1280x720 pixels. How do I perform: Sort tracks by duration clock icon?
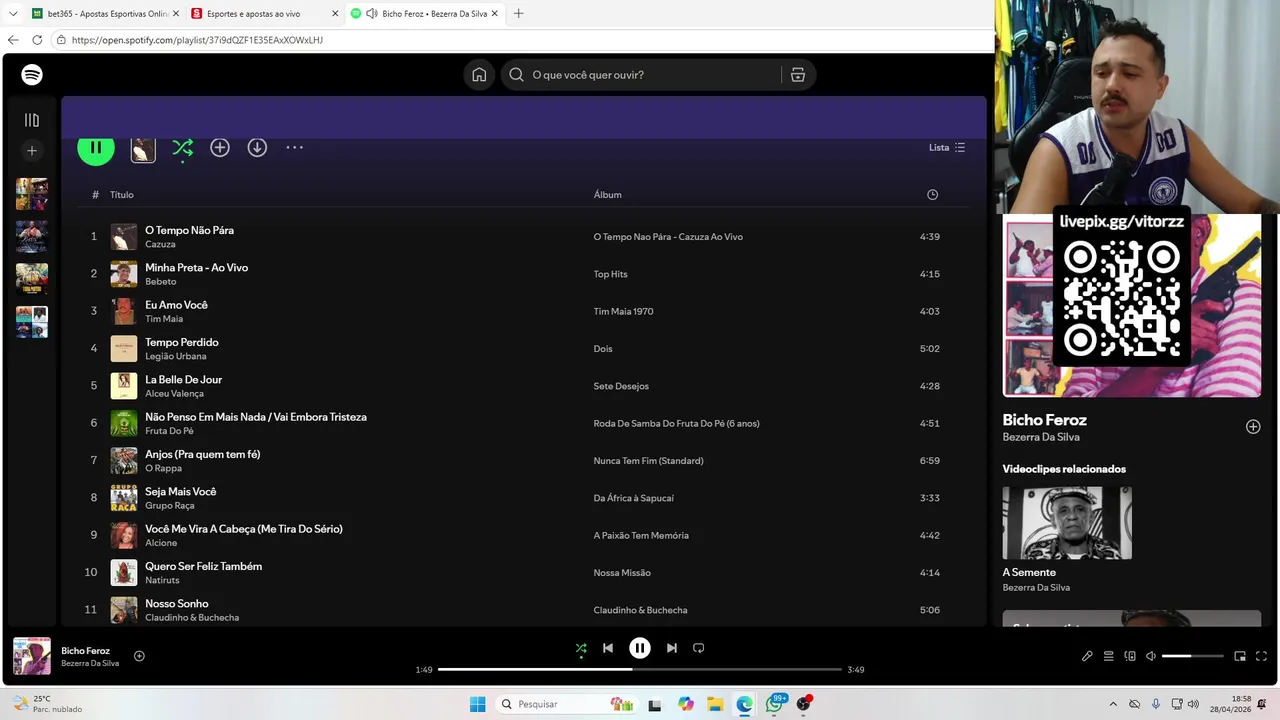[932, 195]
